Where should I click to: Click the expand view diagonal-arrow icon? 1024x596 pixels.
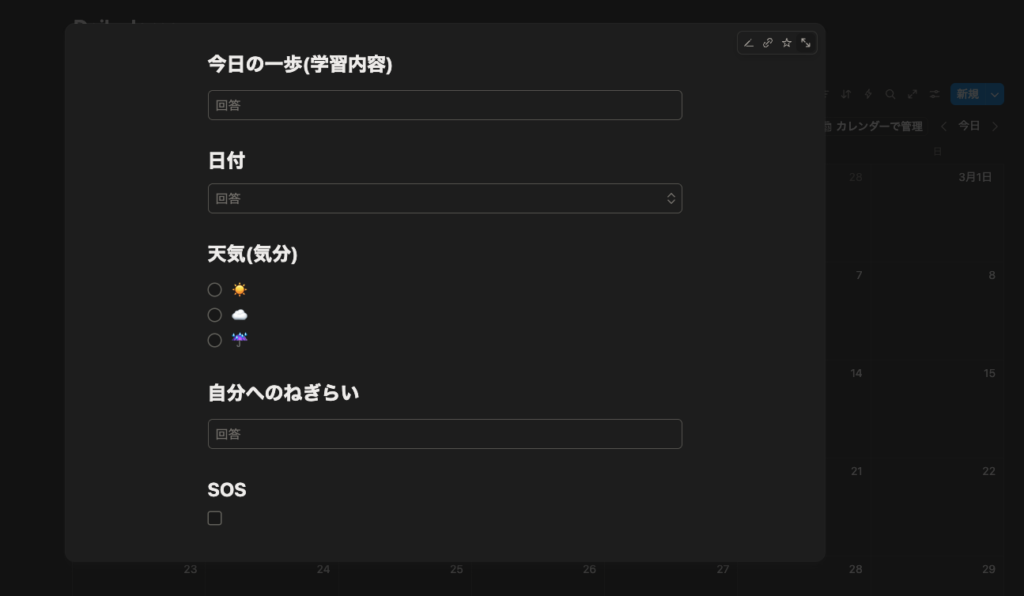(x=912, y=94)
